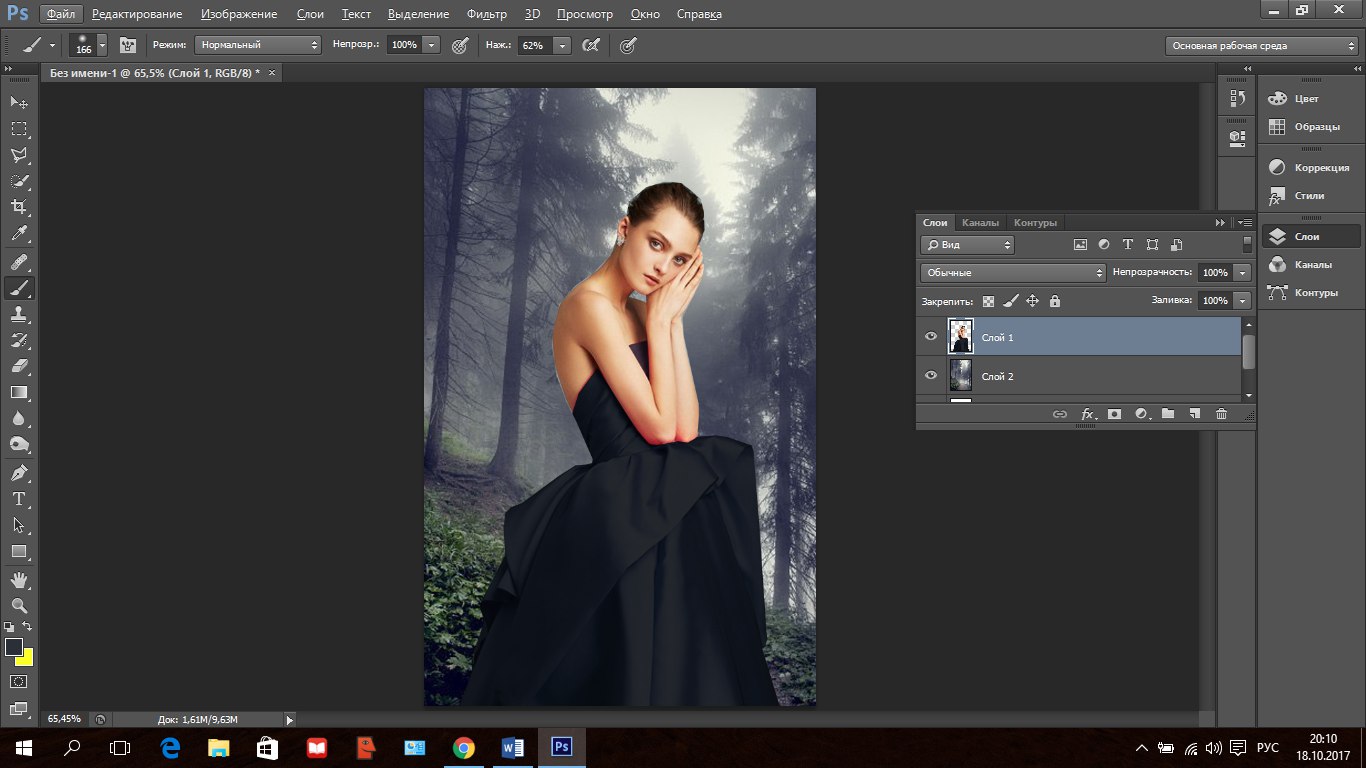The height and width of the screenshot is (768, 1366).
Task: Add a layer mask
Action: [x=1114, y=414]
